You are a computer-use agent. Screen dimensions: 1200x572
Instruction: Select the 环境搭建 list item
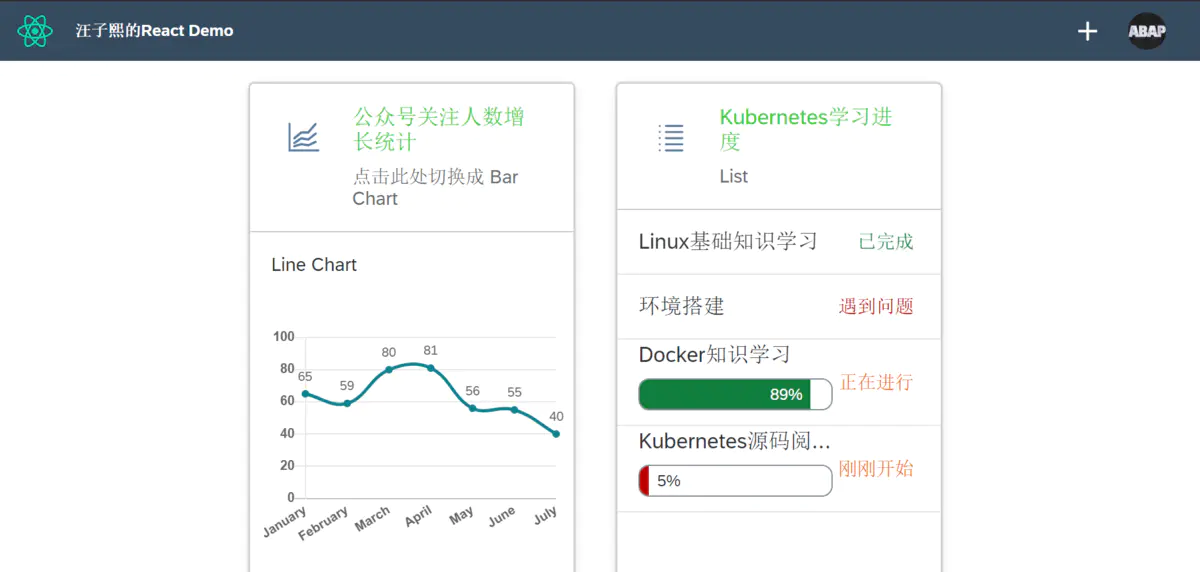(681, 306)
